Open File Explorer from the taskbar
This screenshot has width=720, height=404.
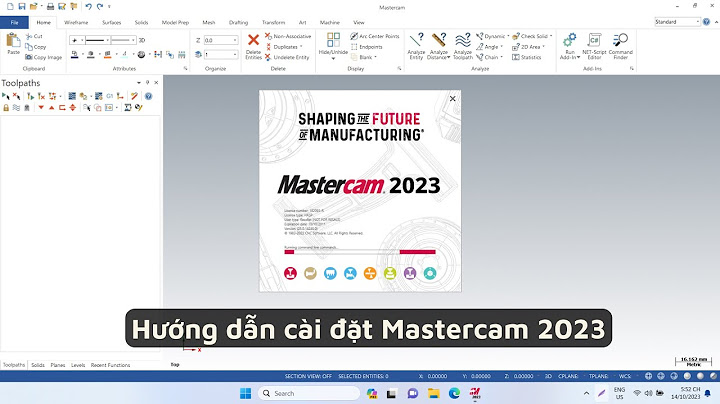tap(433, 393)
